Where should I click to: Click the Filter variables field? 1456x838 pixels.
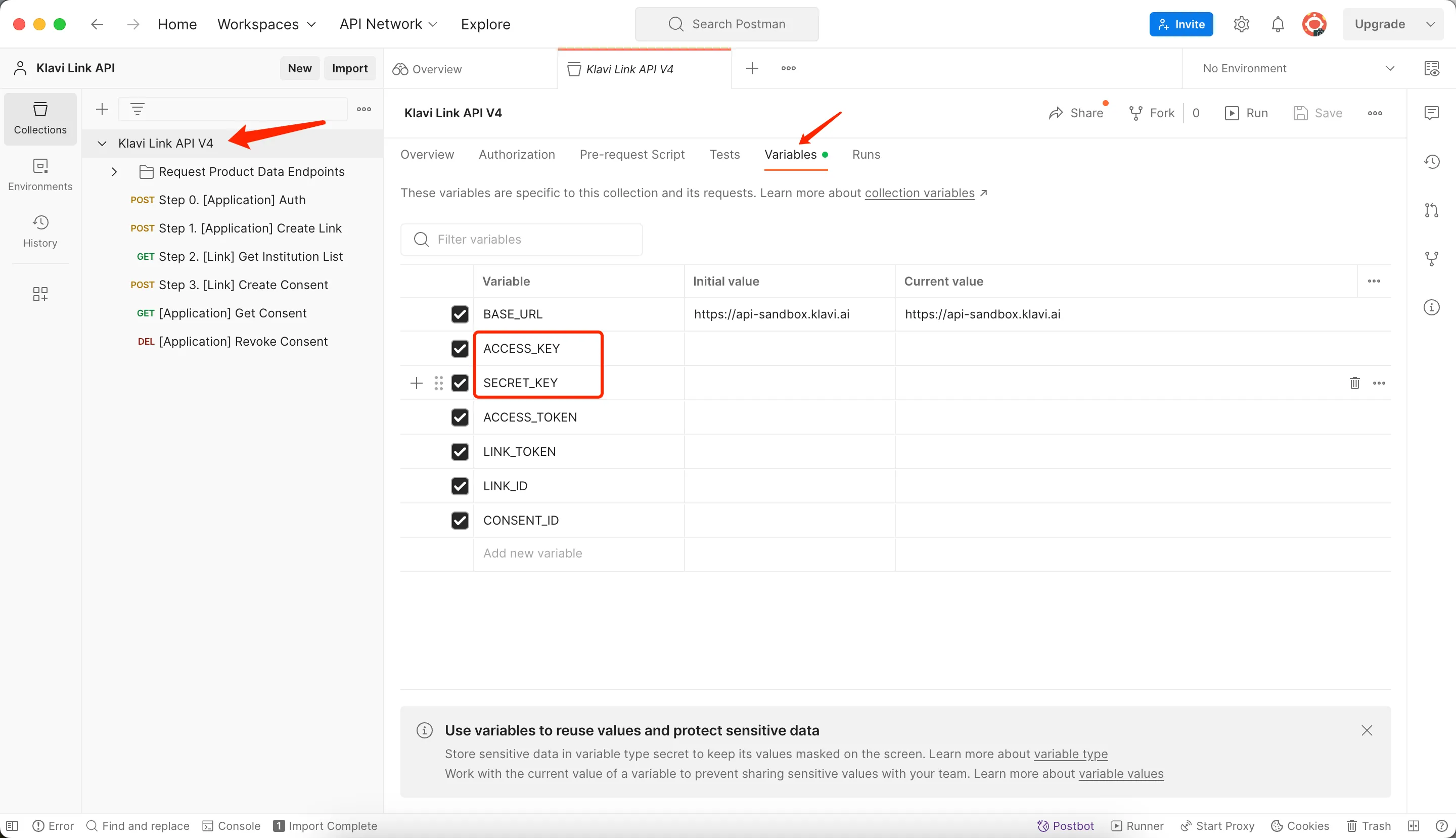[521, 240]
